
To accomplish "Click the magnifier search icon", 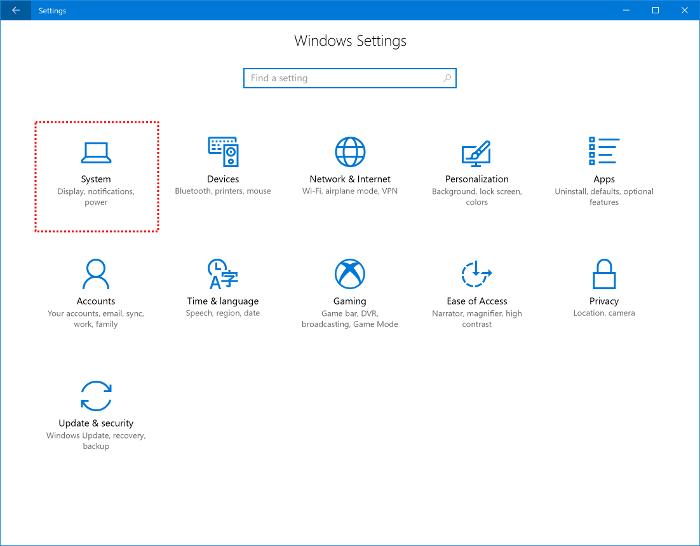I will [446, 78].
